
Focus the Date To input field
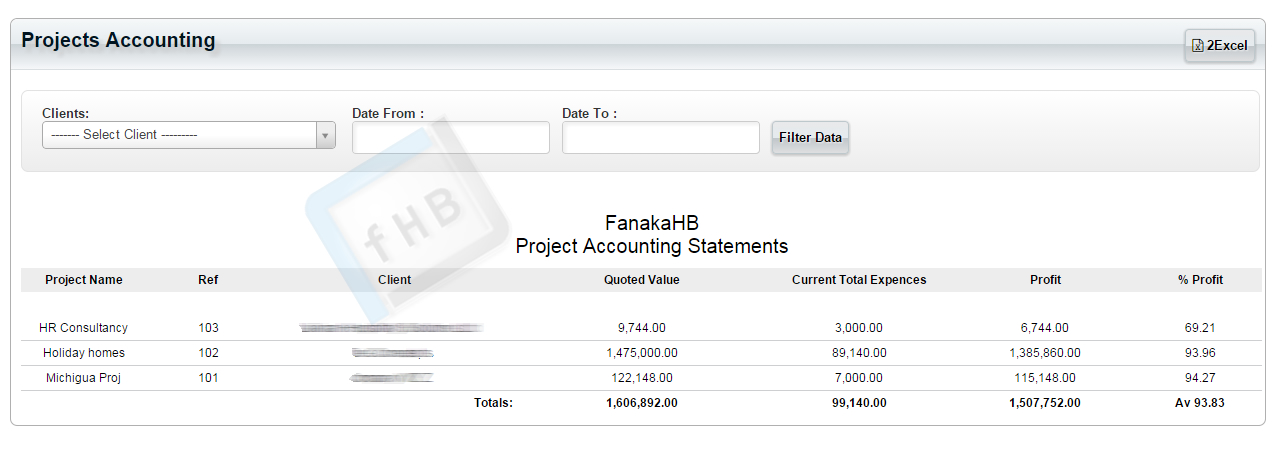coord(661,138)
